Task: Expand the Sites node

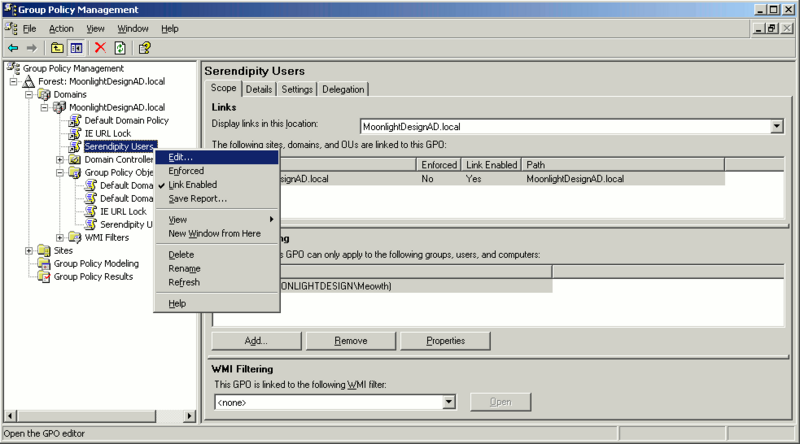Action: tap(29, 251)
